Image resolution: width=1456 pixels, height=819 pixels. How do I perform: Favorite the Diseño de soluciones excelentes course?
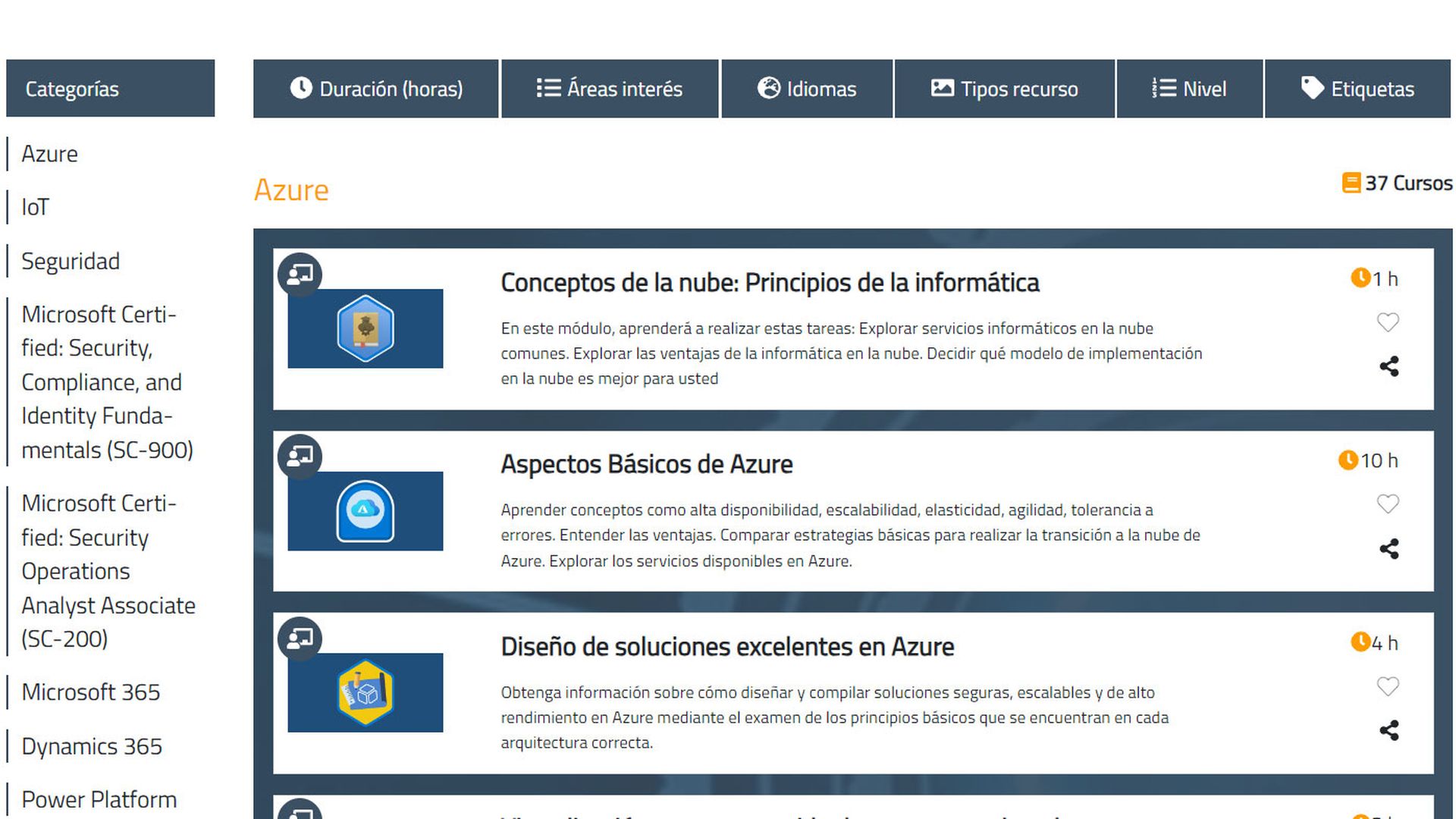[1389, 687]
